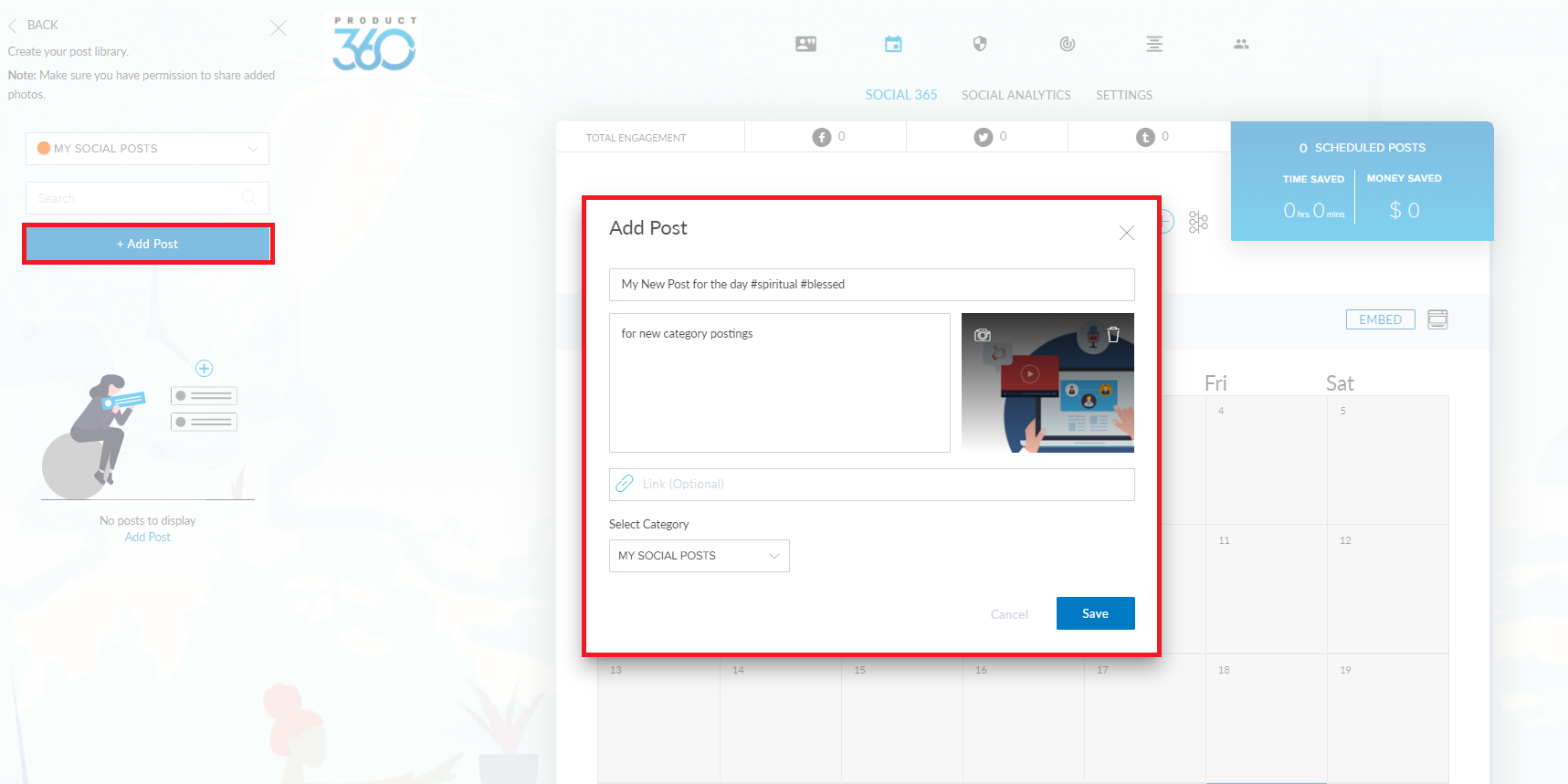The image size is (1568, 784).
Task: Select Saturday 5 calendar cell
Action: 1387,459
